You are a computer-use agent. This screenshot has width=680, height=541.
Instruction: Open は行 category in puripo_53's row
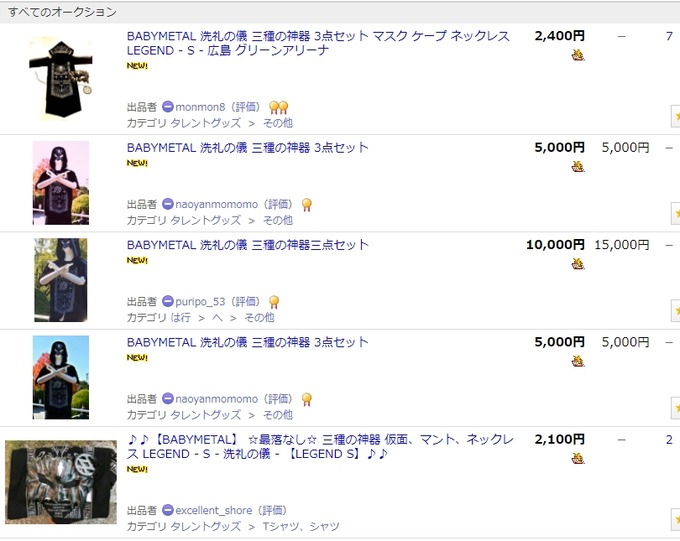click(180, 318)
